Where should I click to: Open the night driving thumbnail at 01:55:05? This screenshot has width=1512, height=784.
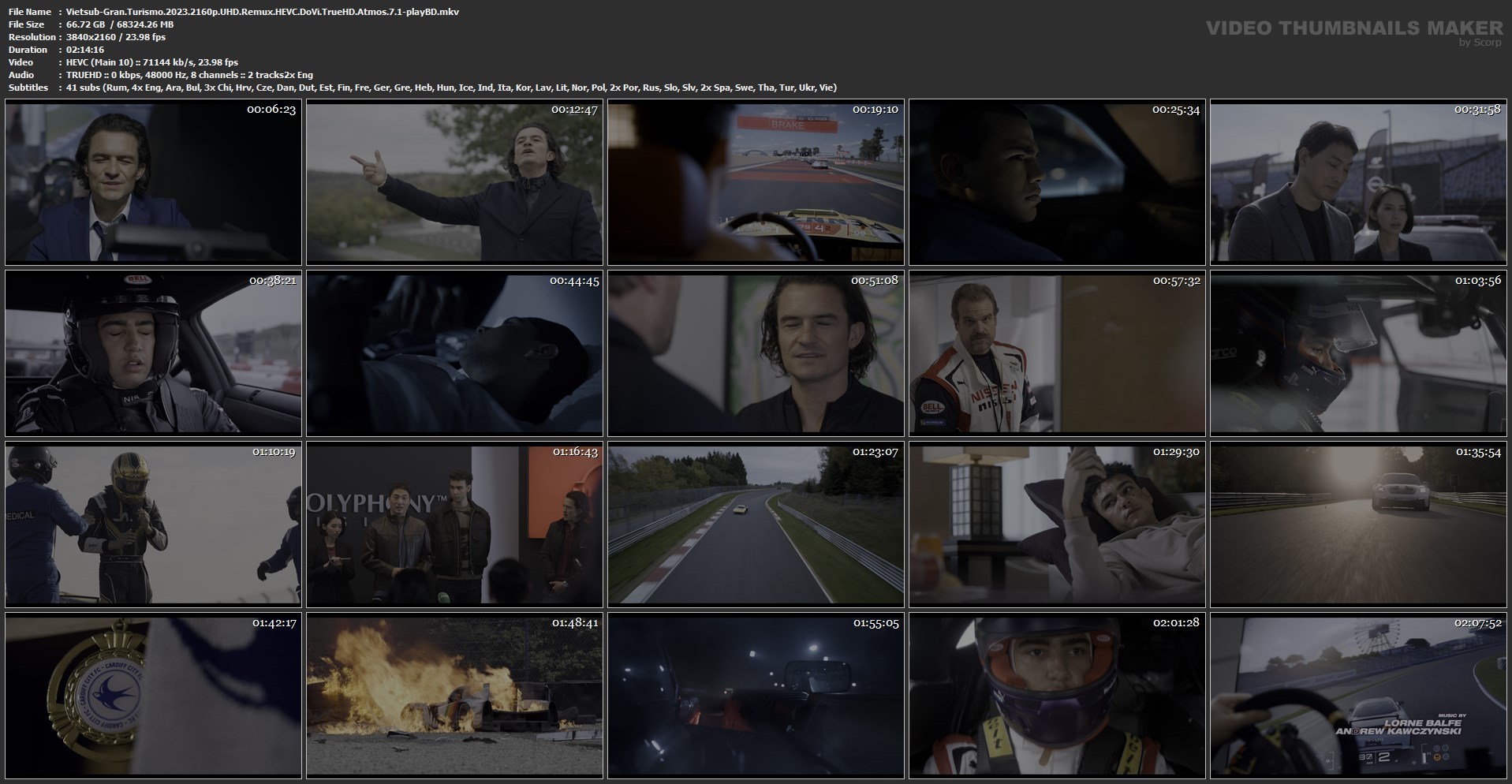pos(756,696)
